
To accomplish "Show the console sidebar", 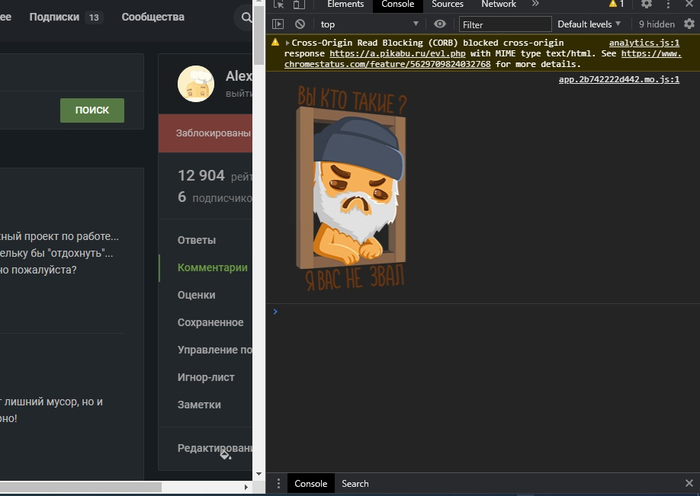I will pos(278,24).
